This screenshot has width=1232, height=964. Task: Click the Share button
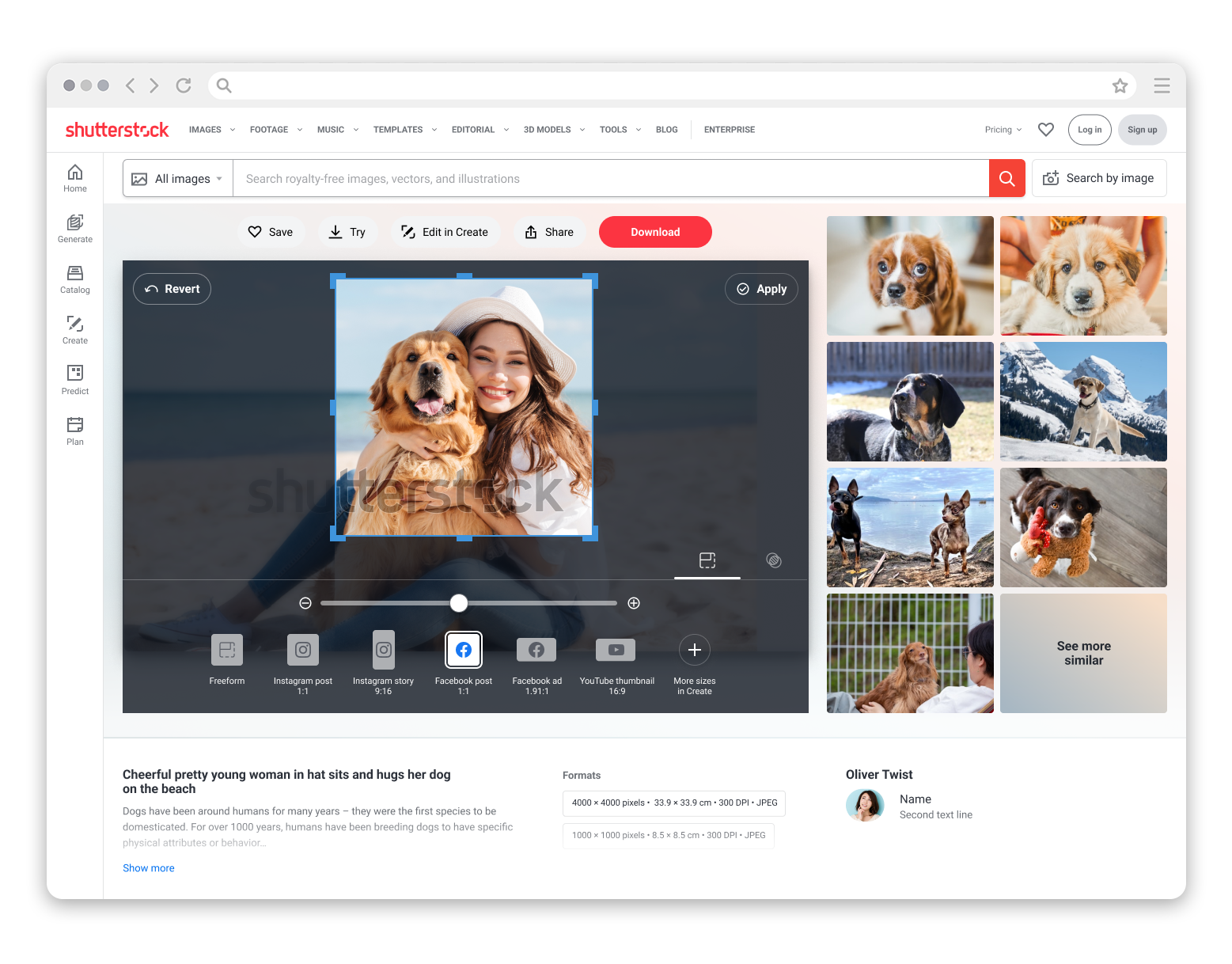(550, 232)
